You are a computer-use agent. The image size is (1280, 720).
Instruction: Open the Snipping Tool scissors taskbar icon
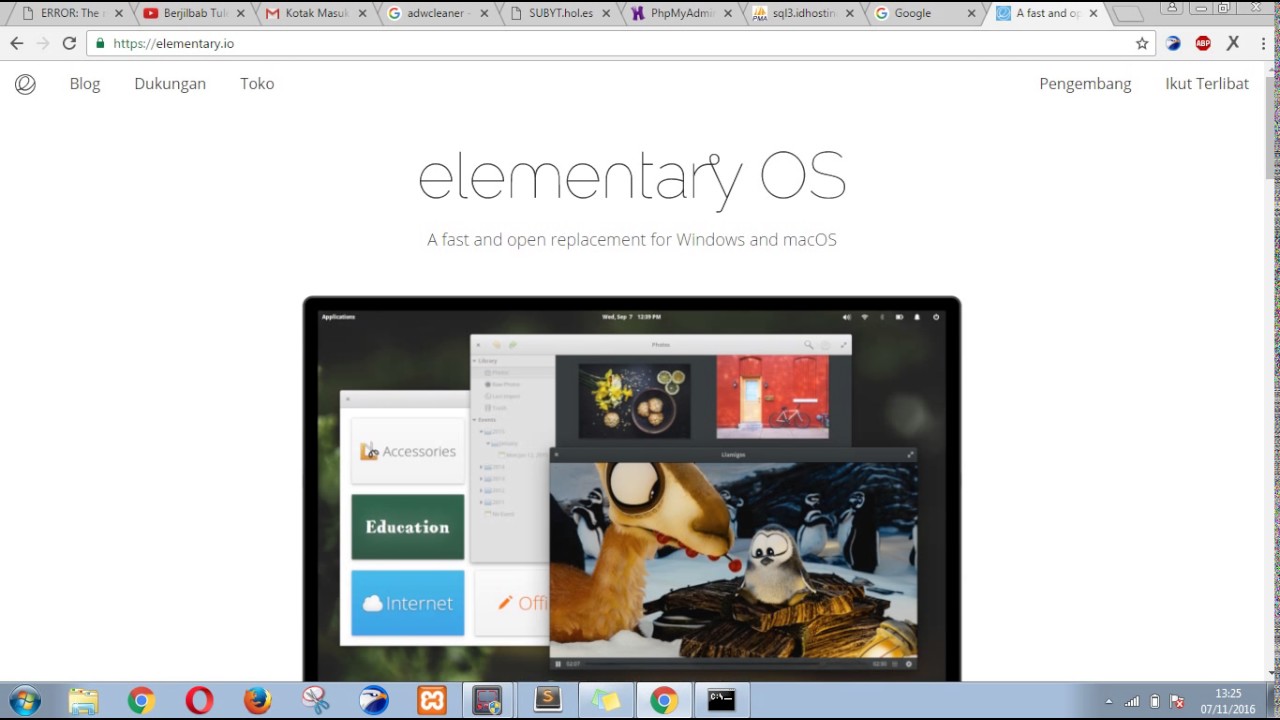coord(315,701)
